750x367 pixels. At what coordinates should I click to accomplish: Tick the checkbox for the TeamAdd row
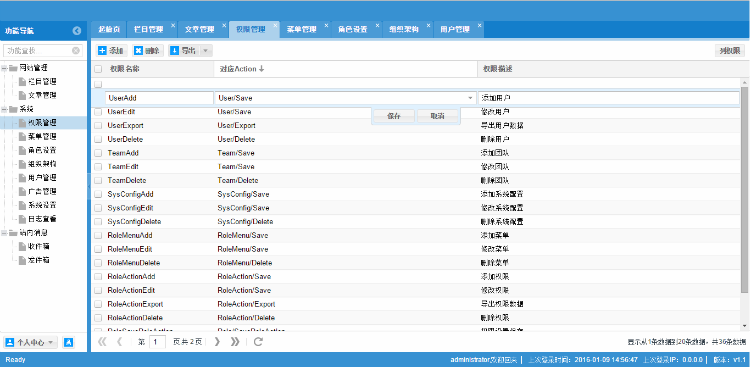click(x=98, y=153)
